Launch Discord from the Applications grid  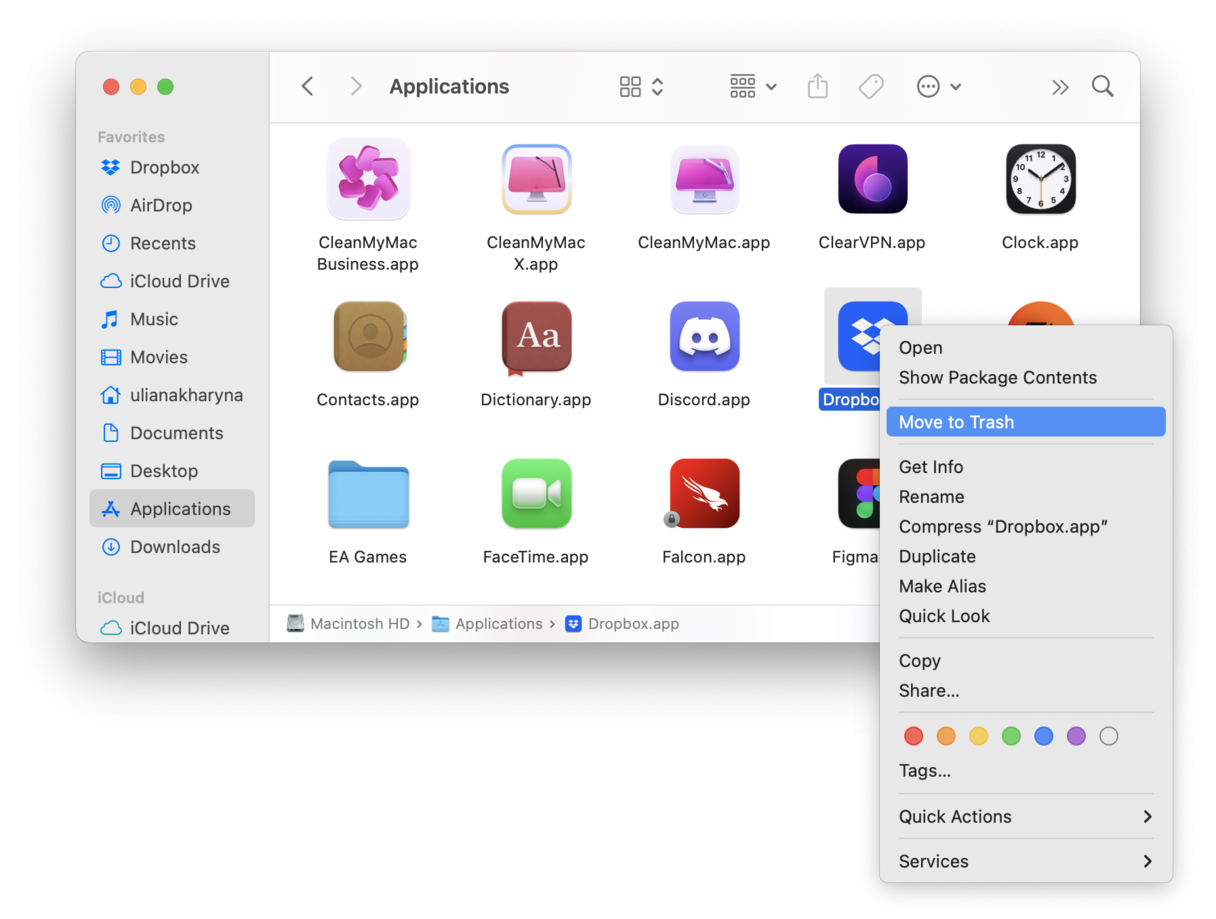coord(704,337)
